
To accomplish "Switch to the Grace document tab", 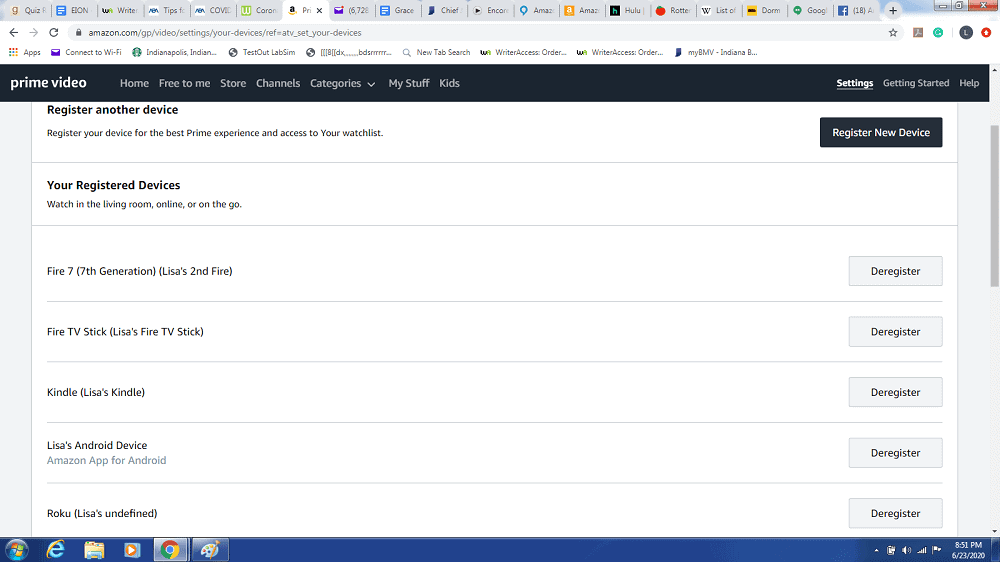I will pos(397,10).
